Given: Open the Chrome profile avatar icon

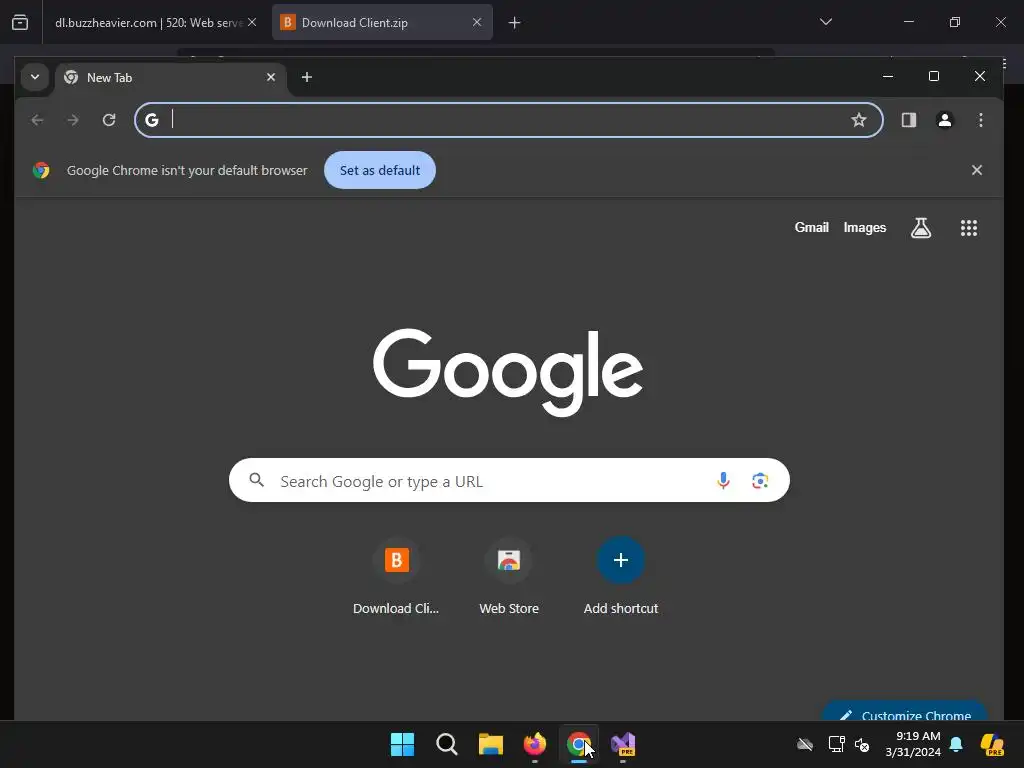Looking at the screenshot, I should (x=944, y=120).
